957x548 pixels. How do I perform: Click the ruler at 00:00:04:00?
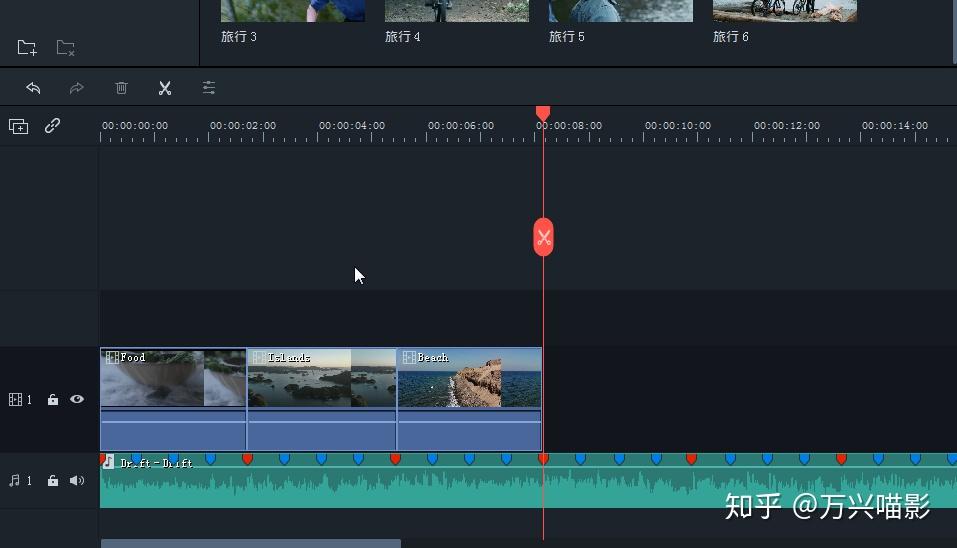(352, 126)
